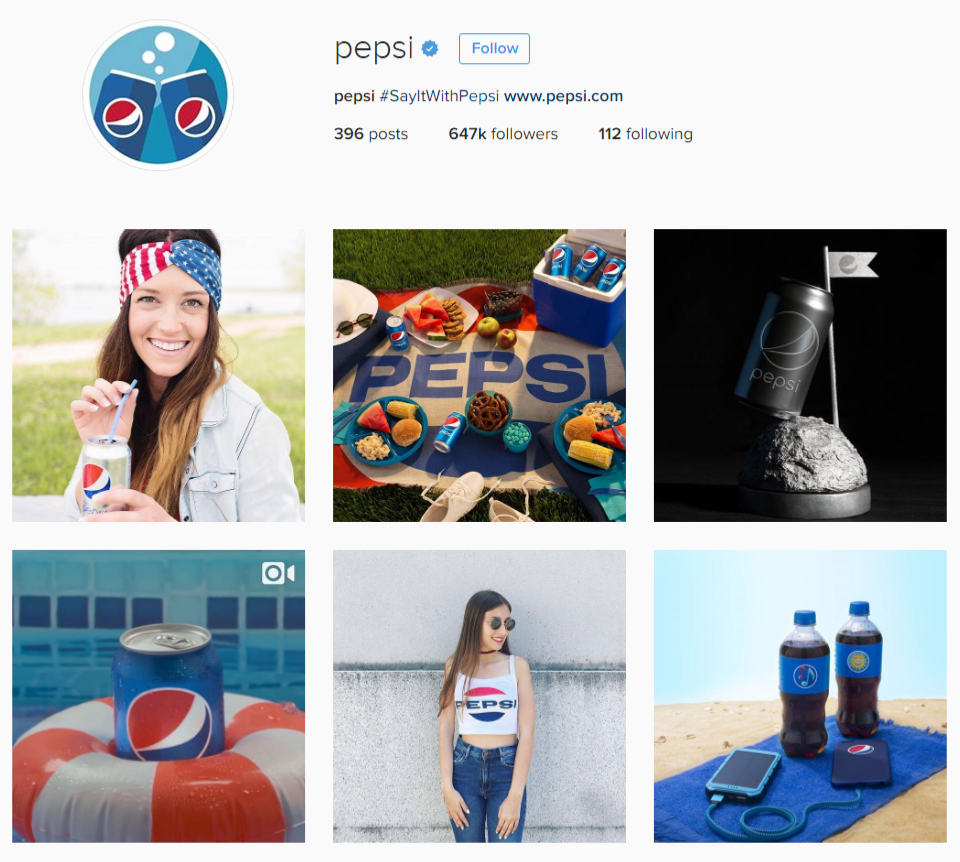Click the 396 posts count

371,133
